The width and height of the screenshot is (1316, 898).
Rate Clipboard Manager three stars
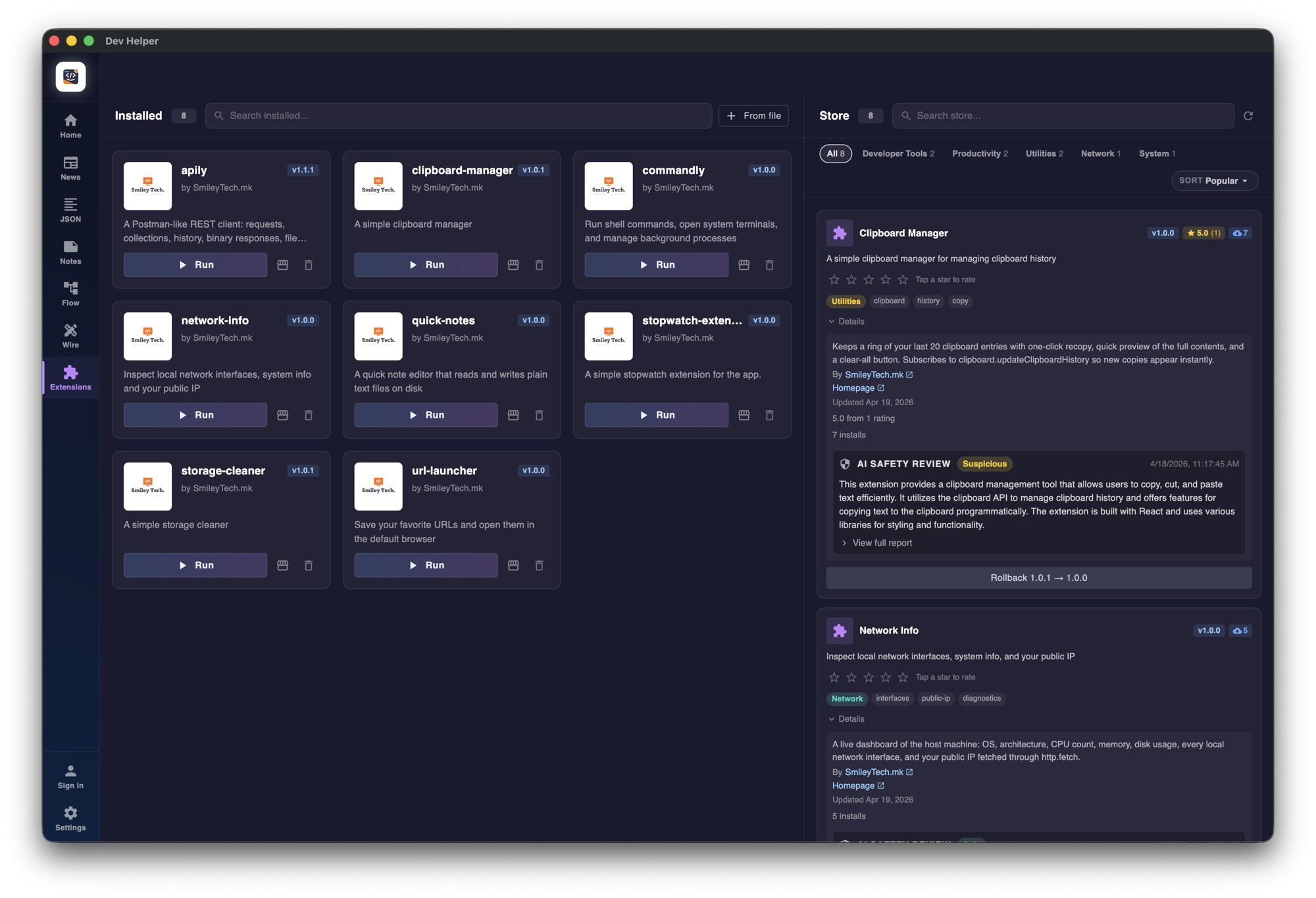click(x=869, y=280)
